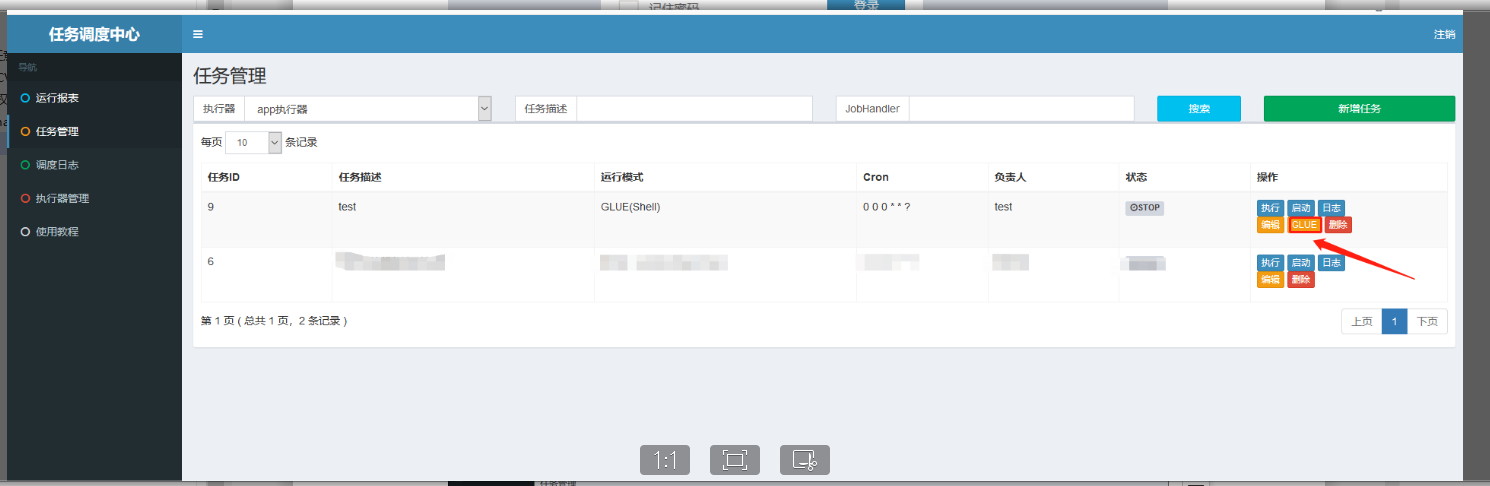Focus the 任务描述 search field
Image resolution: width=1490 pixels, height=486 pixels.
click(x=694, y=108)
